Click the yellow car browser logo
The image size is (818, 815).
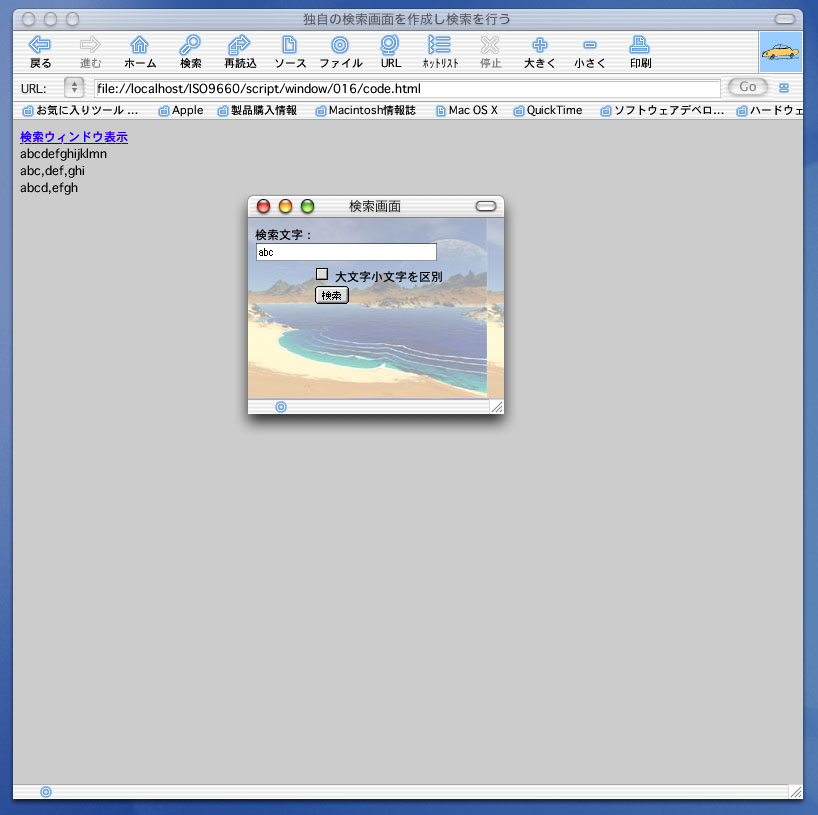780,52
